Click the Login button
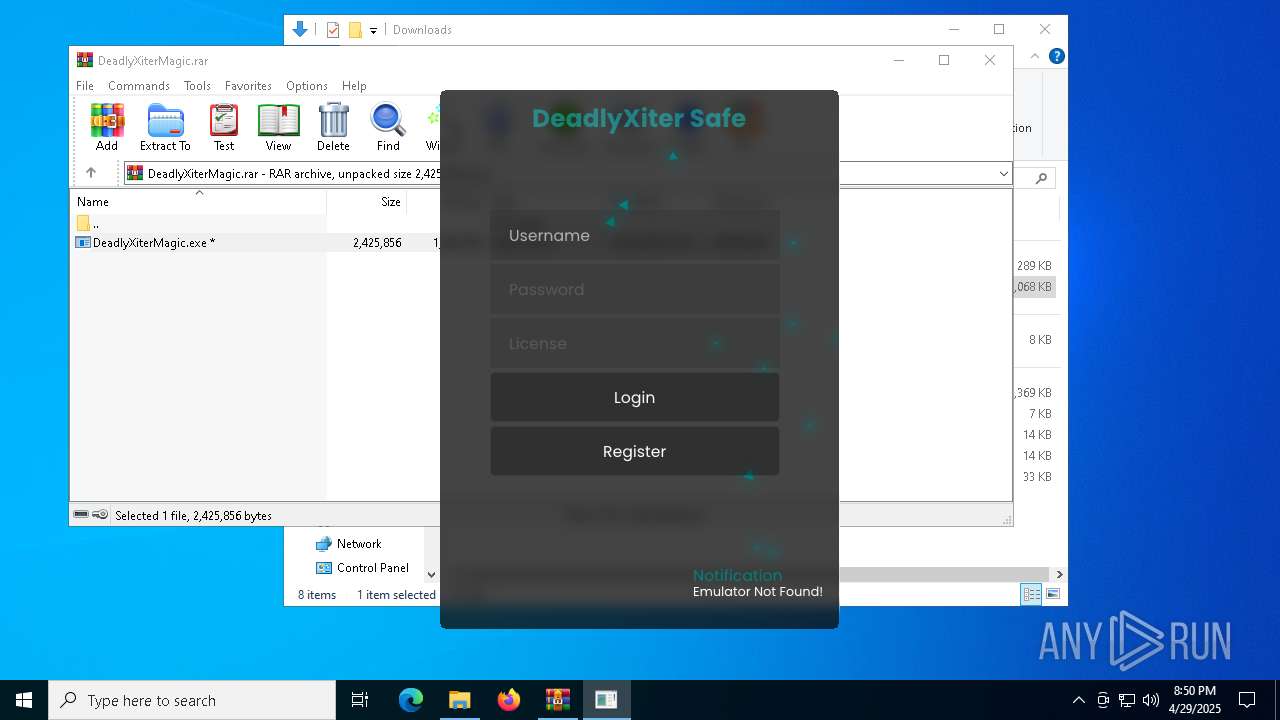The height and width of the screenshot is (720, 1280). click(x=634, y=397)
